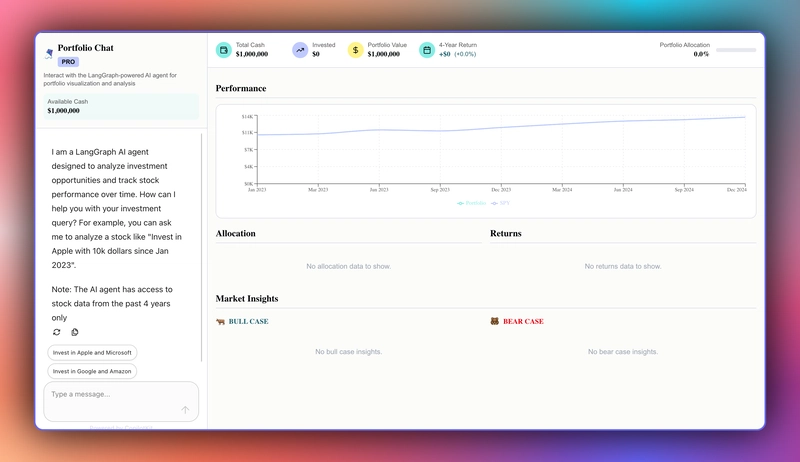
Task: Click the Jan 2023 x-axis label
Action: click(257, 190)
